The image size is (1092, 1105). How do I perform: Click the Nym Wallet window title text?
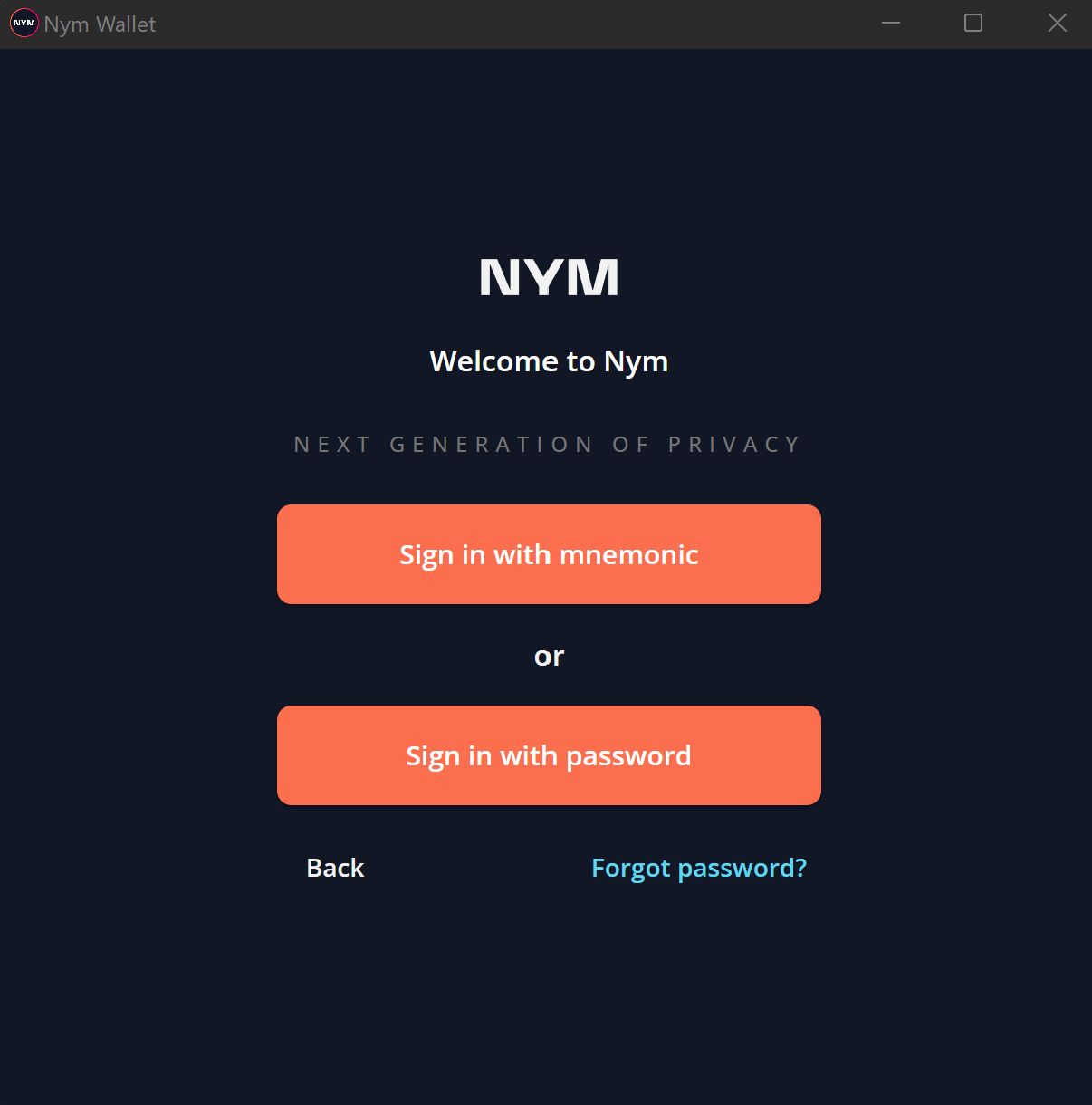coord(100,24)
